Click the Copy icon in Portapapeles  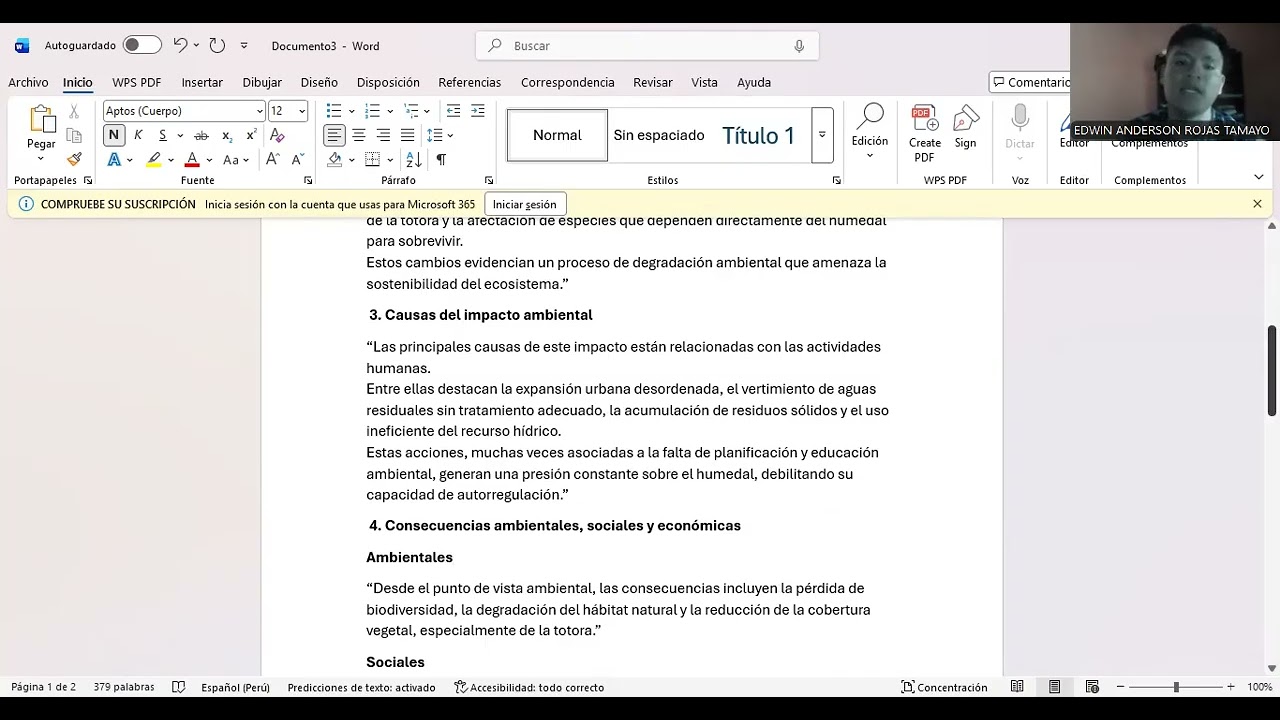[74, 136]
